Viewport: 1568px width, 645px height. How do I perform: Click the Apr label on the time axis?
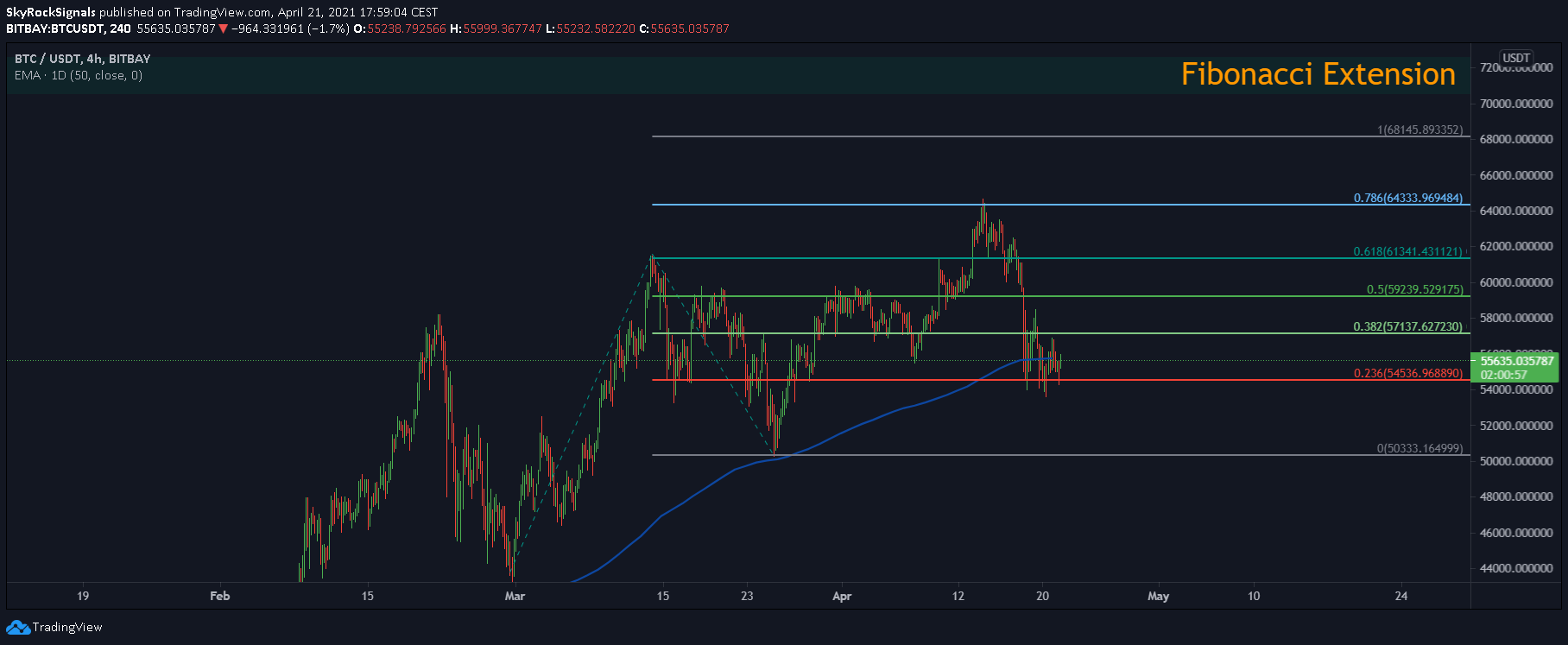pyautogui.click(x=842, y=596)
